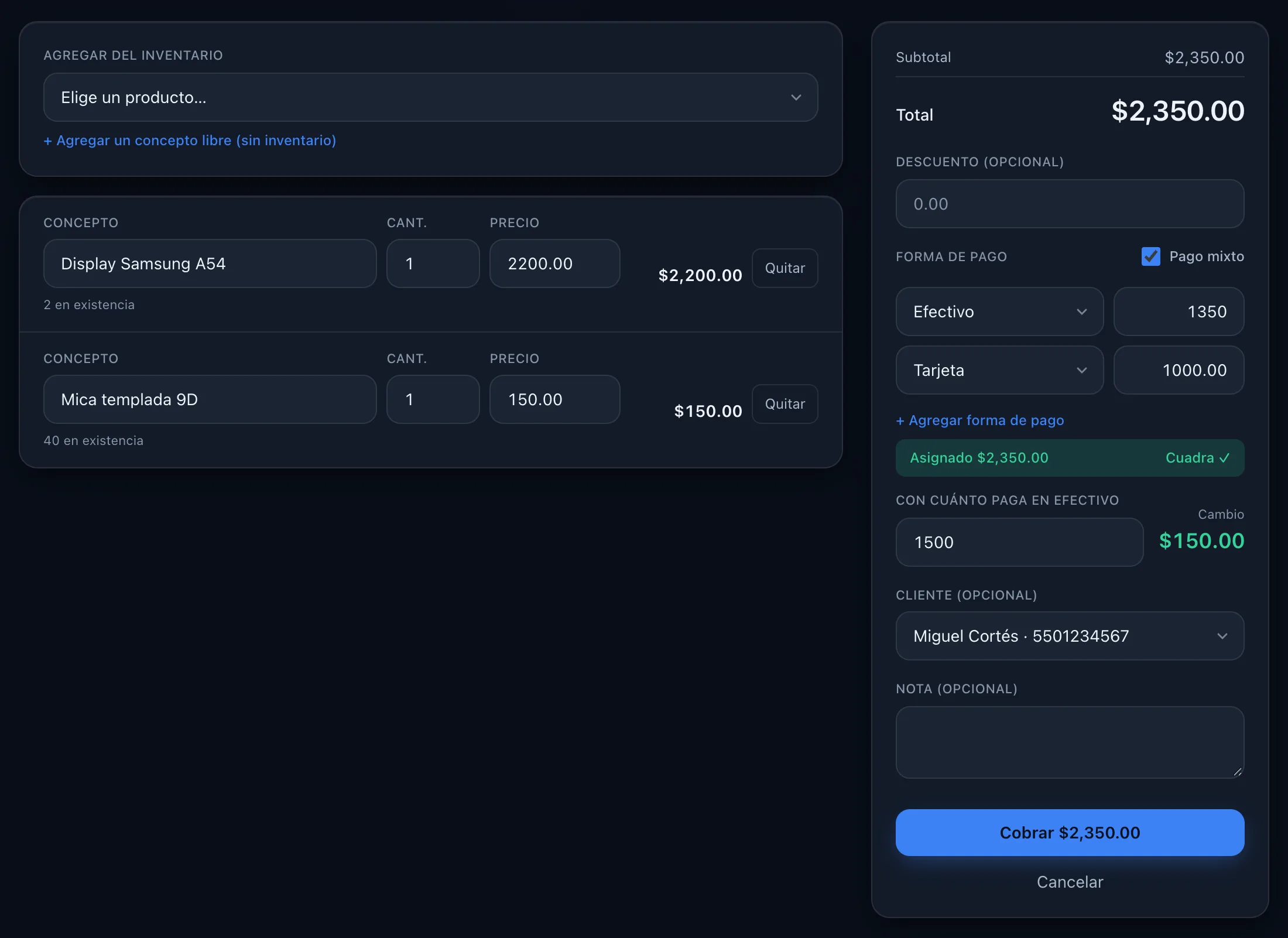Click the cash paid field showing 1500
Viewport: 1288px width, 938px height.
(1019, 542)
